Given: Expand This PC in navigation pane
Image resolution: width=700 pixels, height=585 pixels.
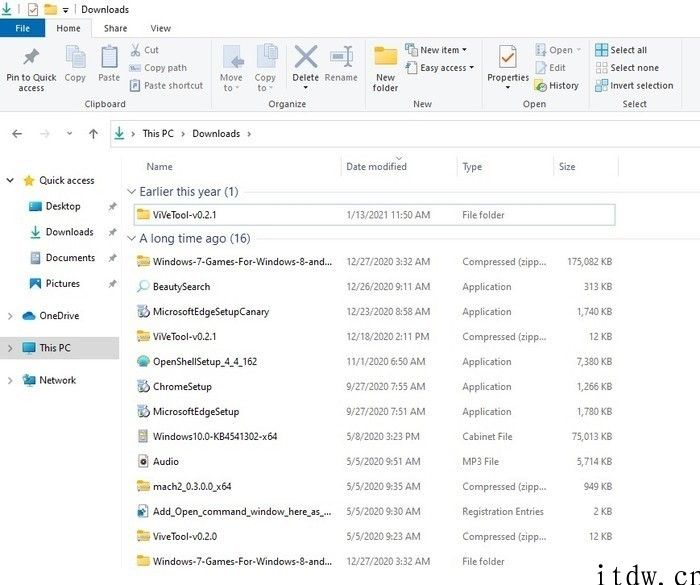Looking at the screenshot, I should coord(10,348).
